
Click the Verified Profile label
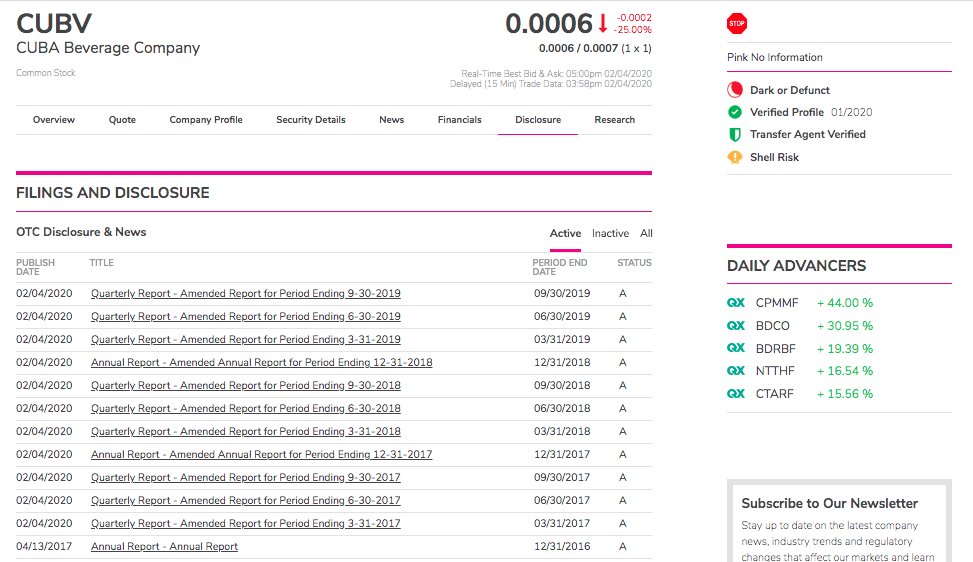click(787, 112)
